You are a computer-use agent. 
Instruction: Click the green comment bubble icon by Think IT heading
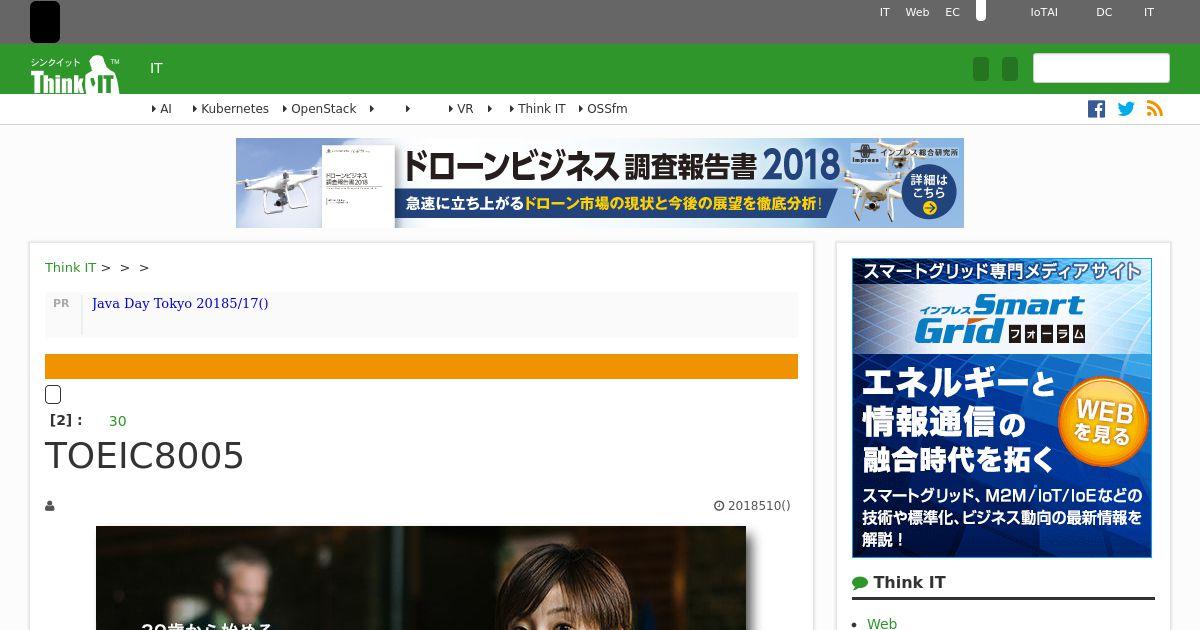click(x=860, y=583)
